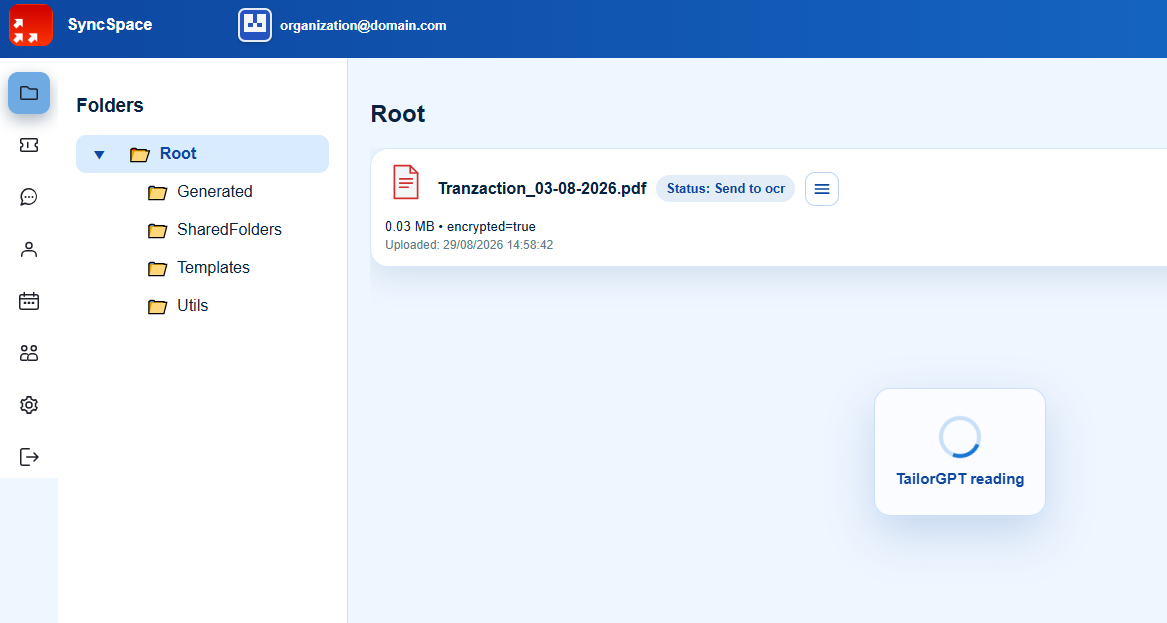Click the Generated folder icon
The height and width of the screenshot is (623, 1167).
[x=157, y=193]
